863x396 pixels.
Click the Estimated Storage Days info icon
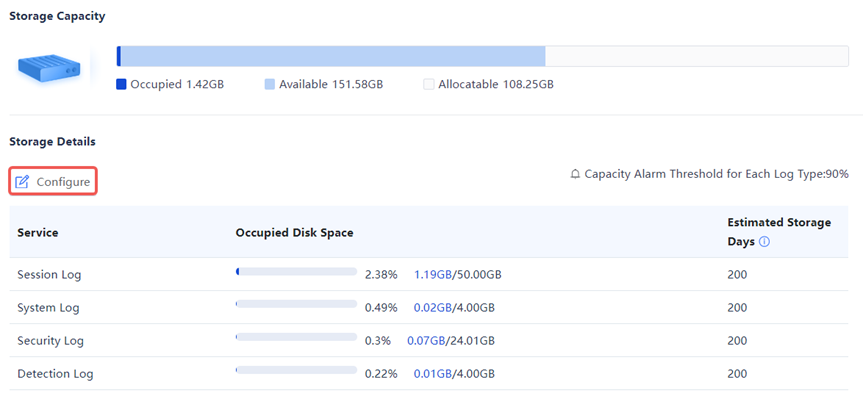pos(764,242)
